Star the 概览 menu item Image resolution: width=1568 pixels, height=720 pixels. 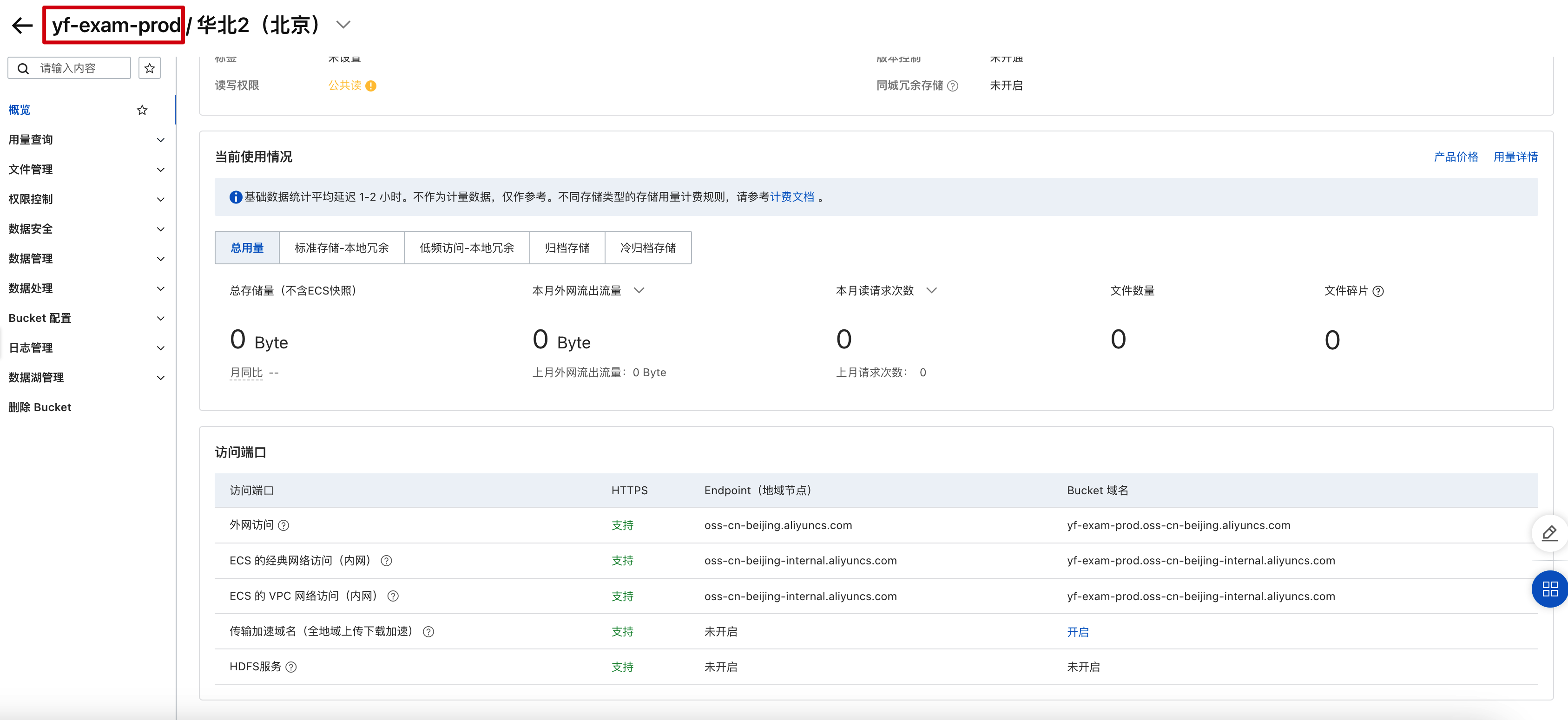pyautogui.click(x=142, y=110)
